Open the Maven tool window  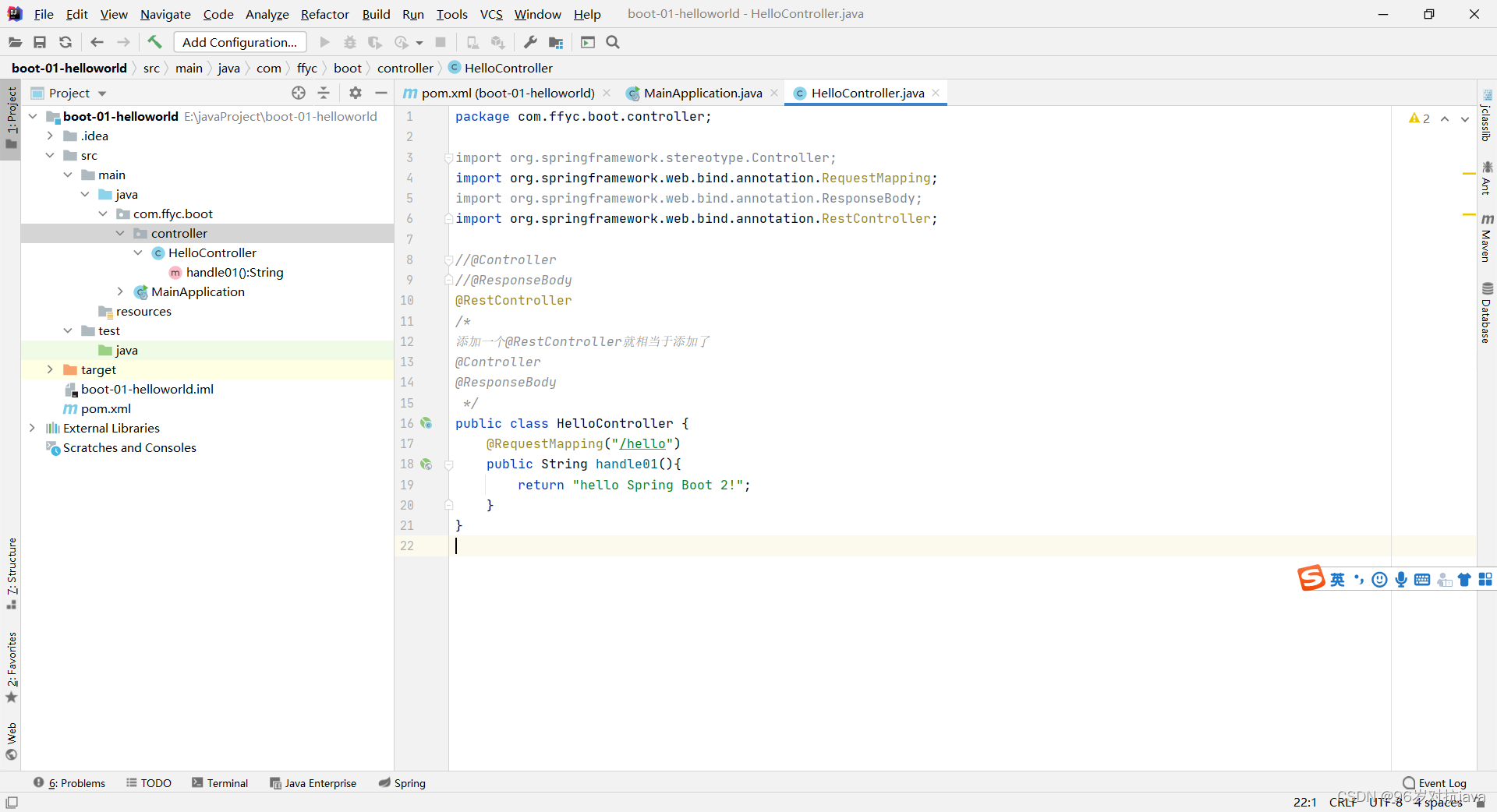pos(1487,238)
